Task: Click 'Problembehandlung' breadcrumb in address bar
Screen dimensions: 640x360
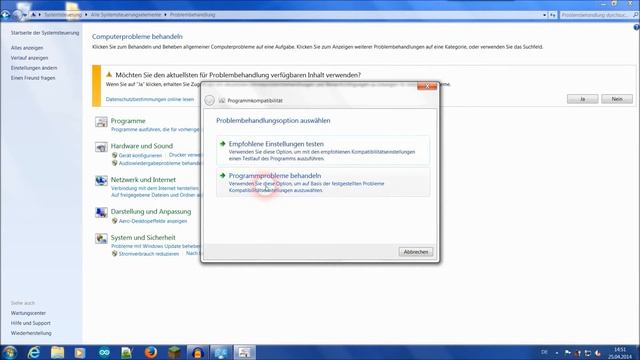Action: pyautogui.click(x=192, y=15)
